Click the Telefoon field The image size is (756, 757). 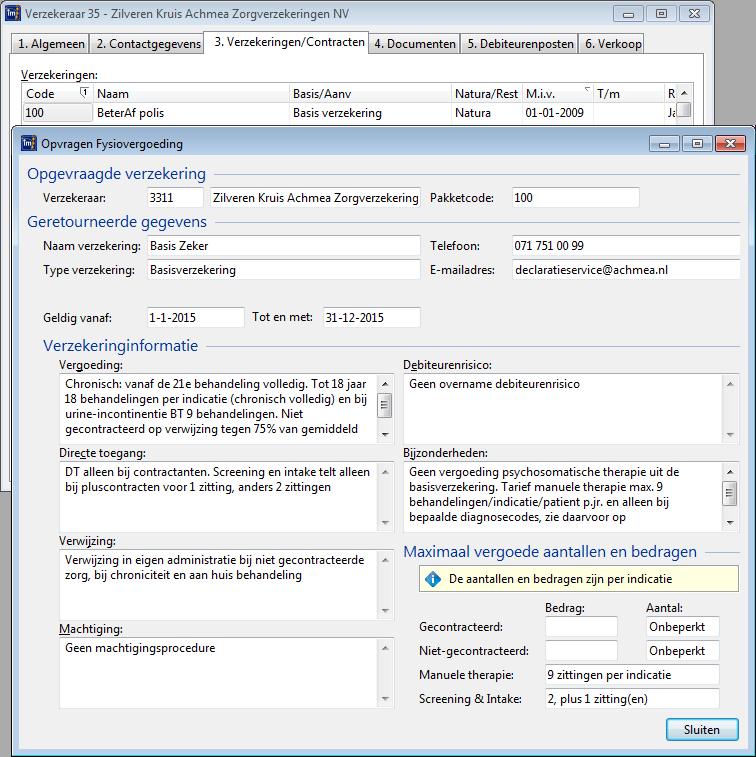pyautogui.click(x=626, y=246)
